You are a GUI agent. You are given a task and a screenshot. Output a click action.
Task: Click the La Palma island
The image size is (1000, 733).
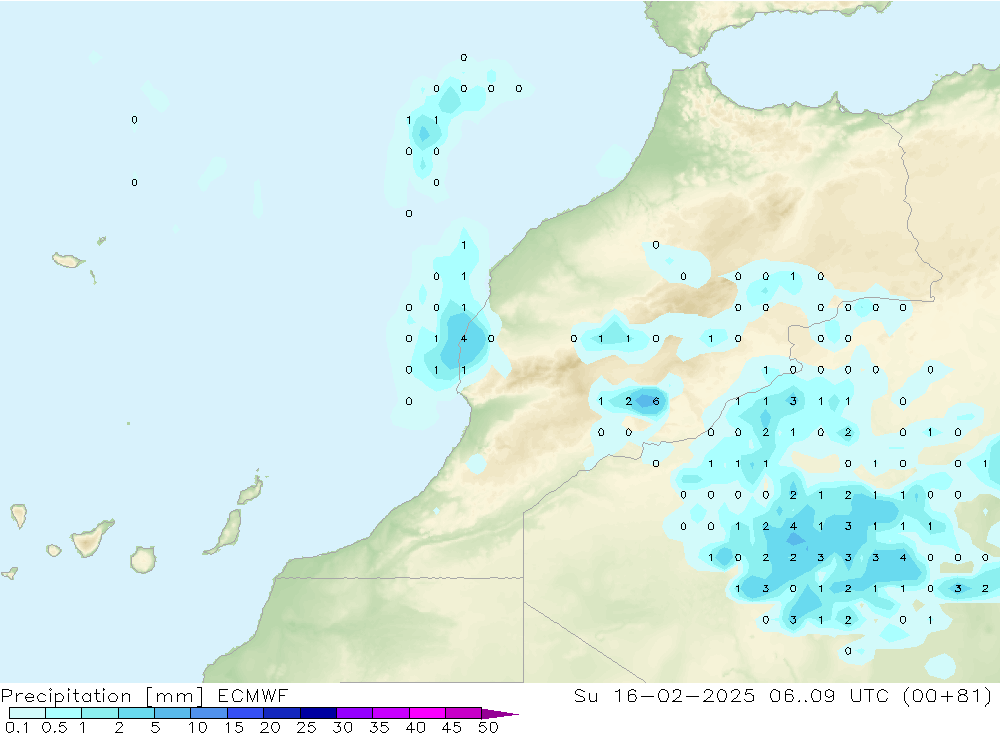pos(19,515)
